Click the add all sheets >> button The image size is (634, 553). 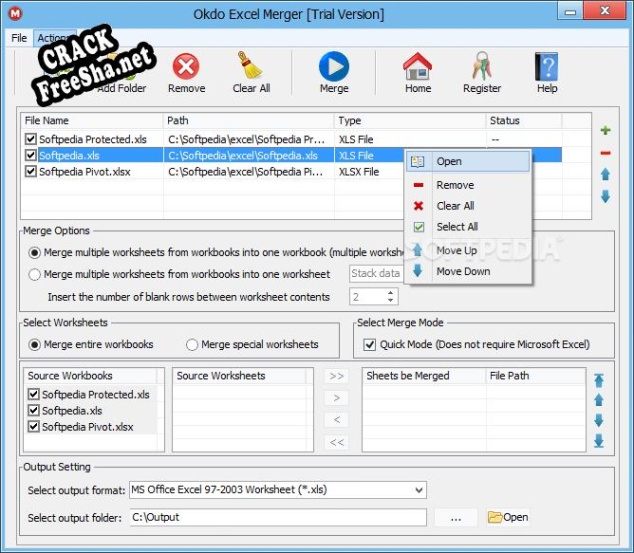(x=337, y=377)
